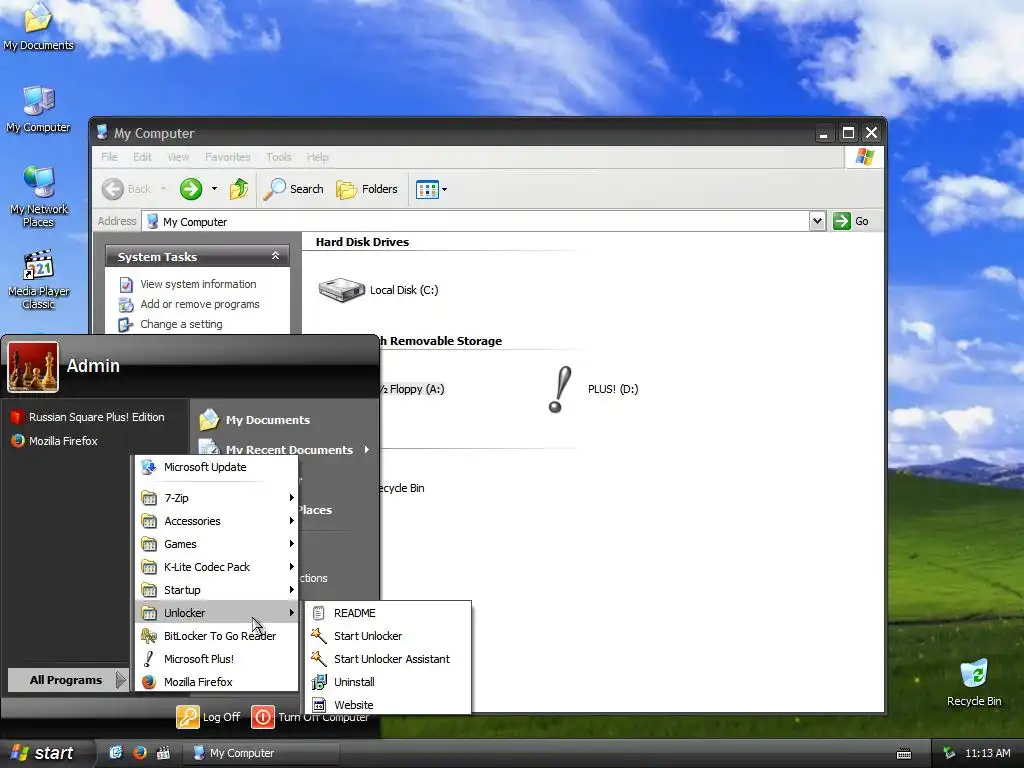Open the Views toolbar dropdown
This screenshot has width=1024, height=768.
tap(431, 190)
